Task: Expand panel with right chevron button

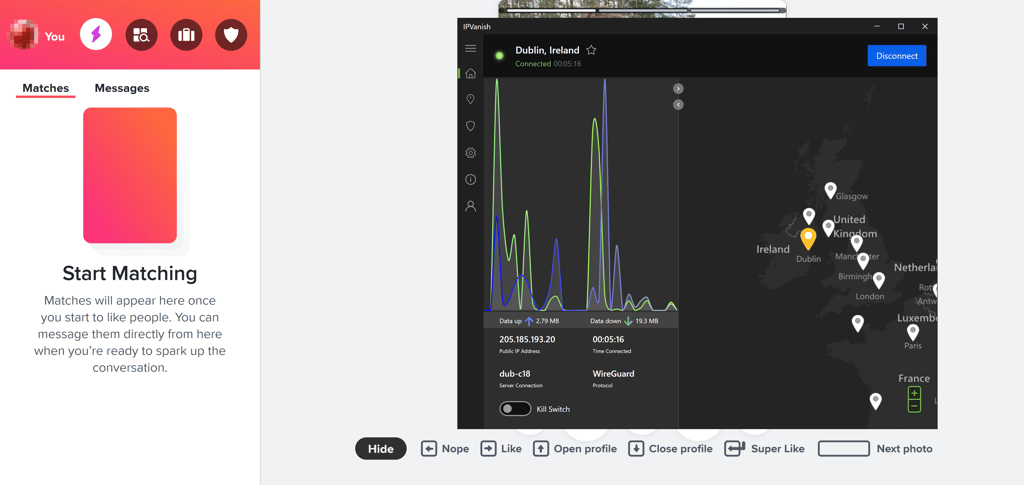Action: [679, 89]
